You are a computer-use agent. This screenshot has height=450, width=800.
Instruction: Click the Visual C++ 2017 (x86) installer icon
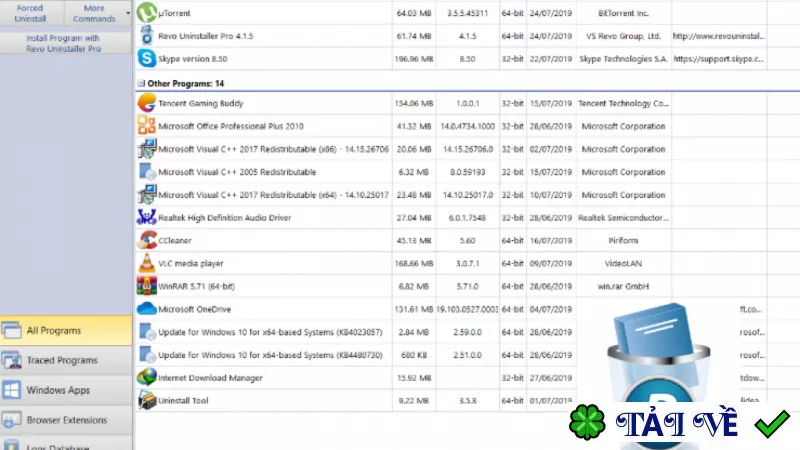146,148
